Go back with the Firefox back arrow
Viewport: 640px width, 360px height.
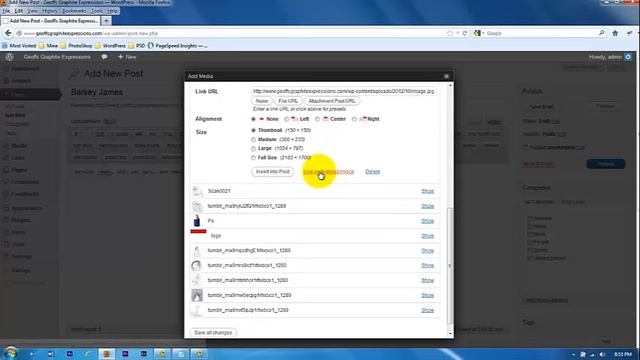[x=8, y=33]
